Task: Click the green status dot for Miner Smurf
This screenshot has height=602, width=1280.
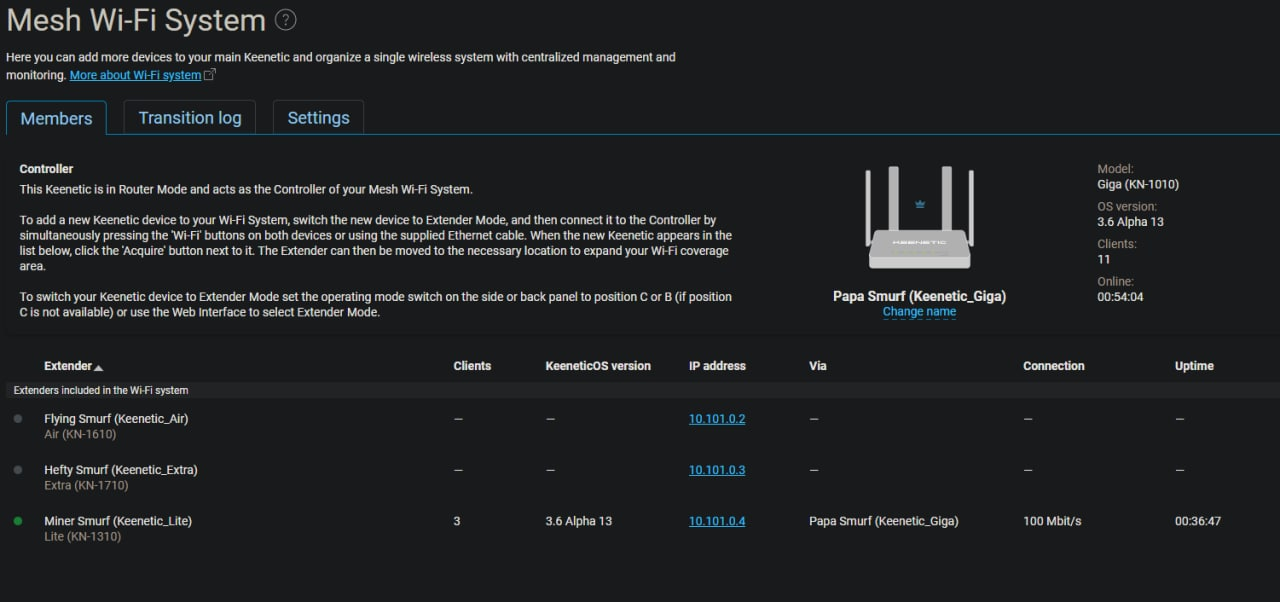Action: tap(18, 521)
